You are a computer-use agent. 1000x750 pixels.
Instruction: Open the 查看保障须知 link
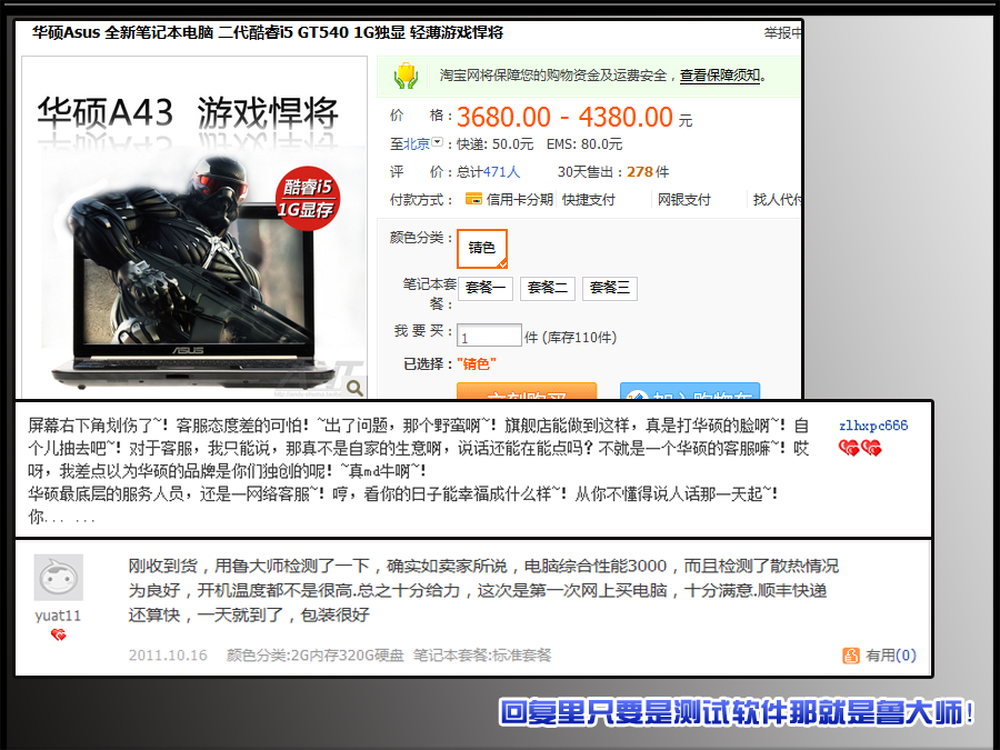pyautogui.click(x=719, y=75)
